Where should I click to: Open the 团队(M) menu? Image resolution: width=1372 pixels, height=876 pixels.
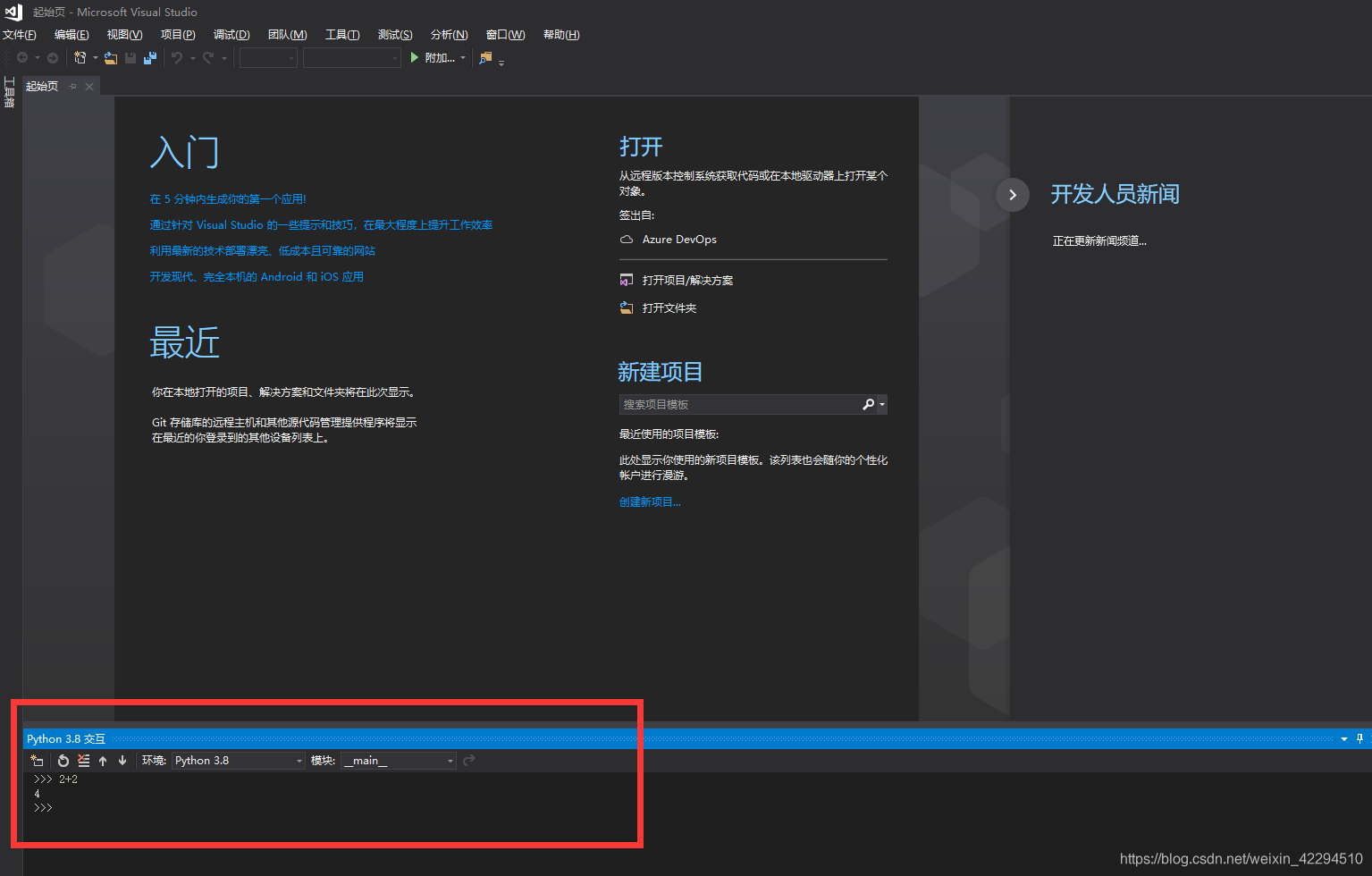pyautogui.click(x=288, y=35)
